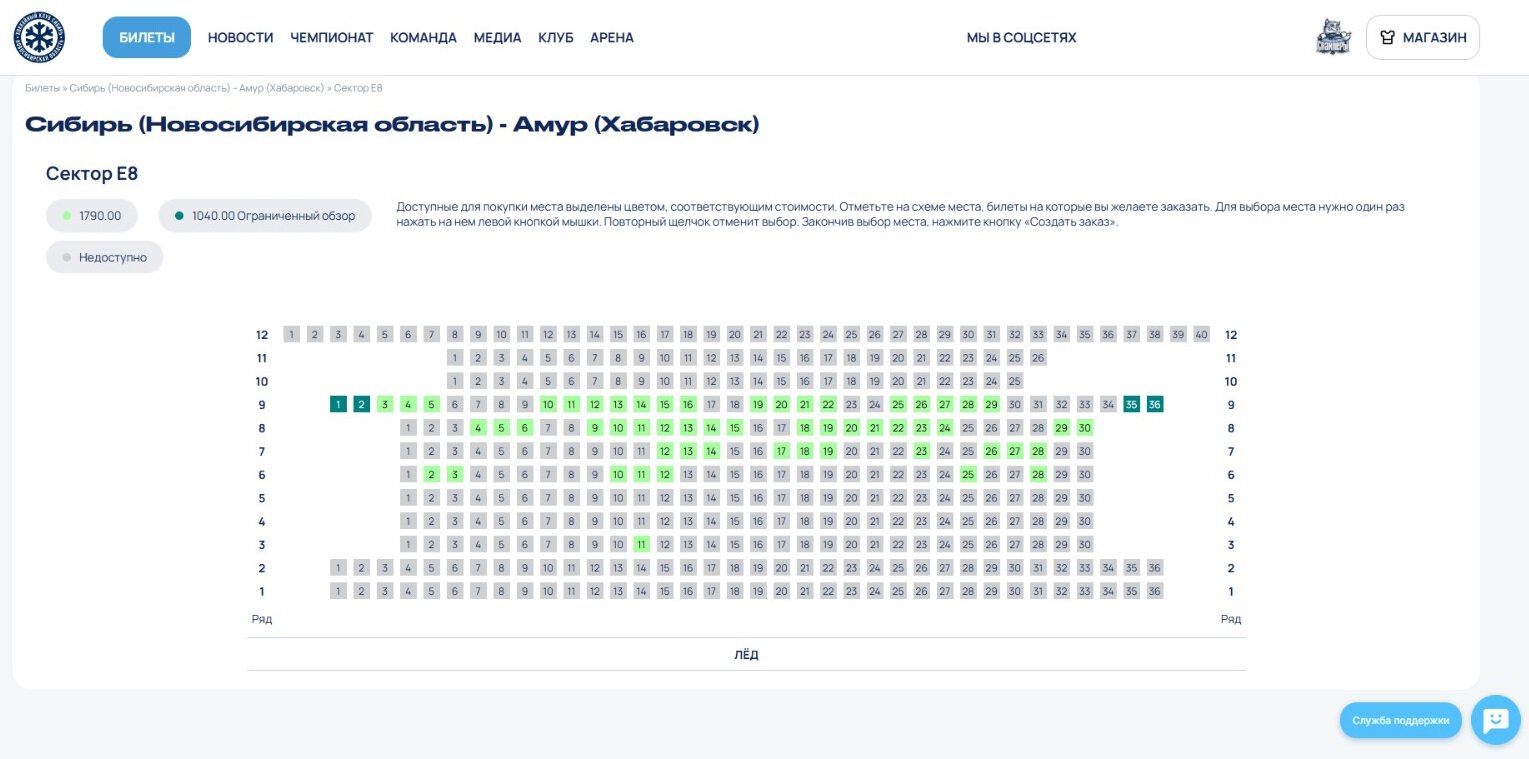Select seat 10 in row 6
1529x759 pixels.
tap(618, 475)
